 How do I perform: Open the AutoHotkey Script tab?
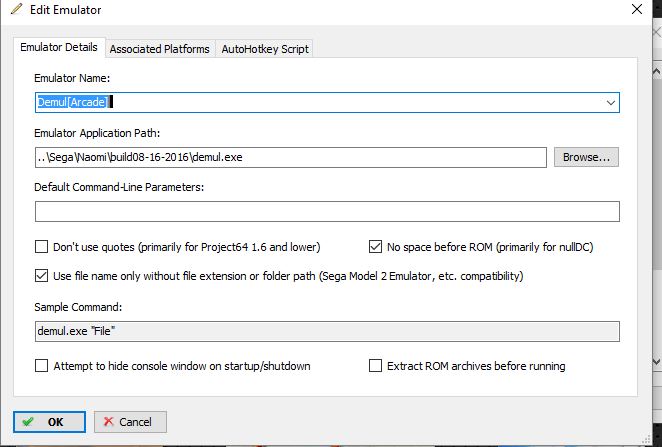[x=265, y=48]
